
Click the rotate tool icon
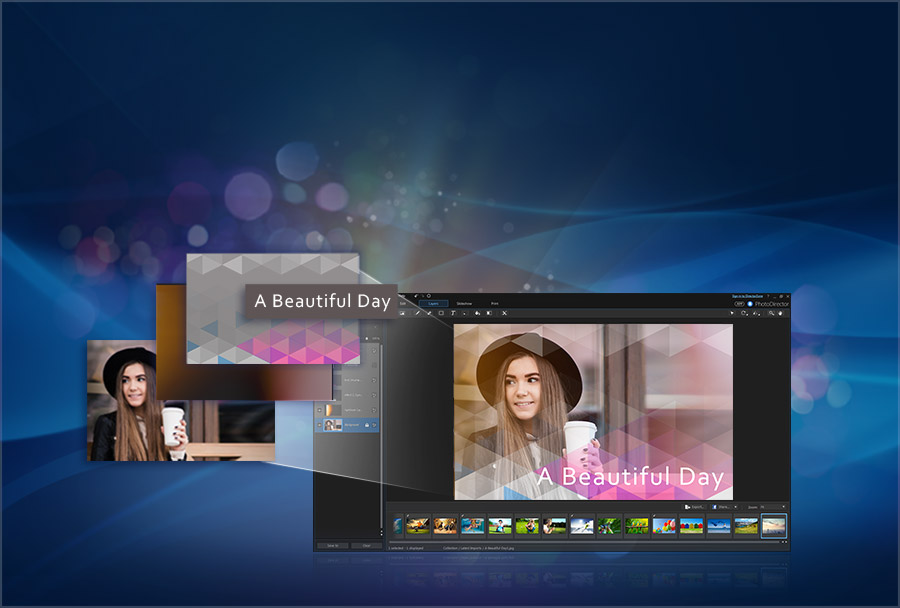tap(744, 313)
